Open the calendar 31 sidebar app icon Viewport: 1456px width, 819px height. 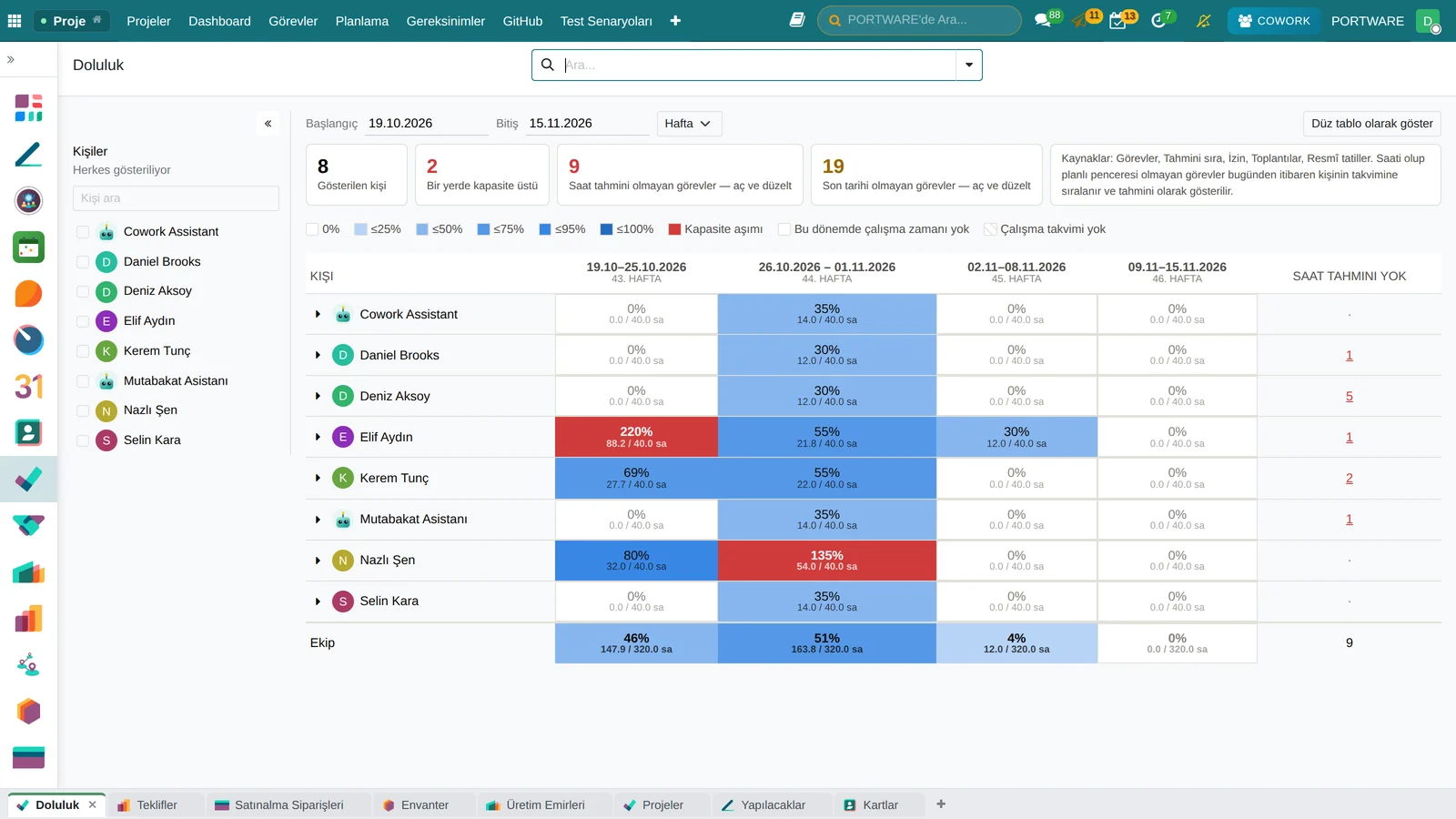(28, 387)
